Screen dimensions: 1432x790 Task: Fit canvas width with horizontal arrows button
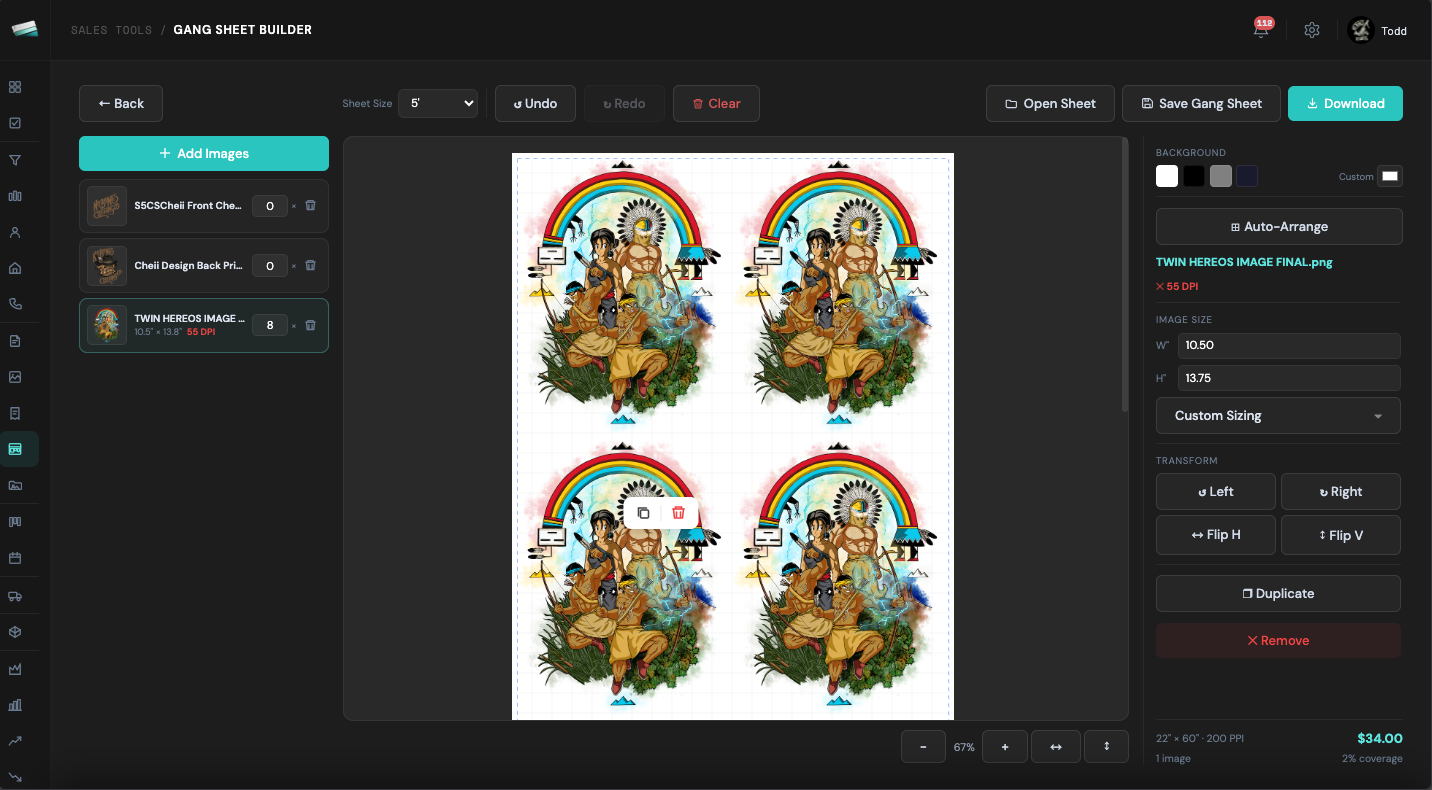click(1056, 747)
